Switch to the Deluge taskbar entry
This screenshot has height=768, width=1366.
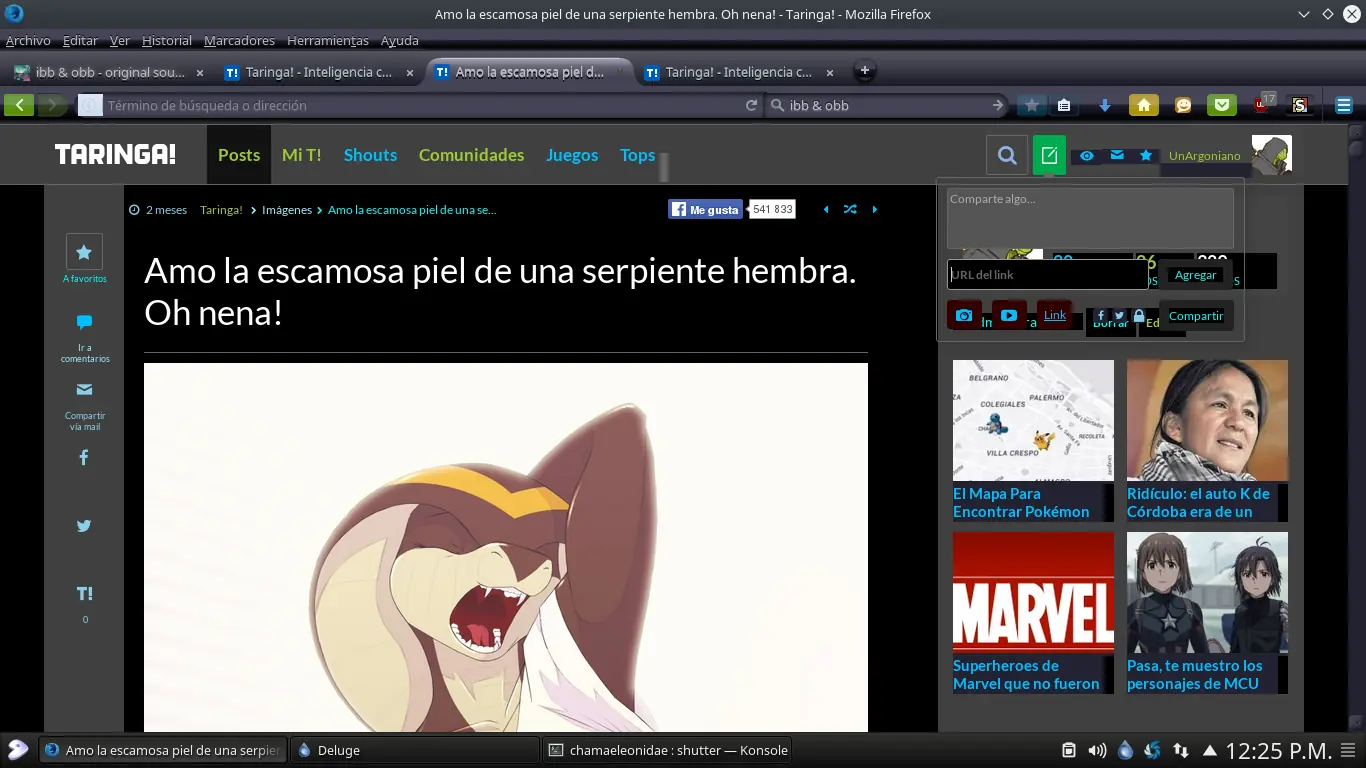pyautogui.click(x=414, y=750)
